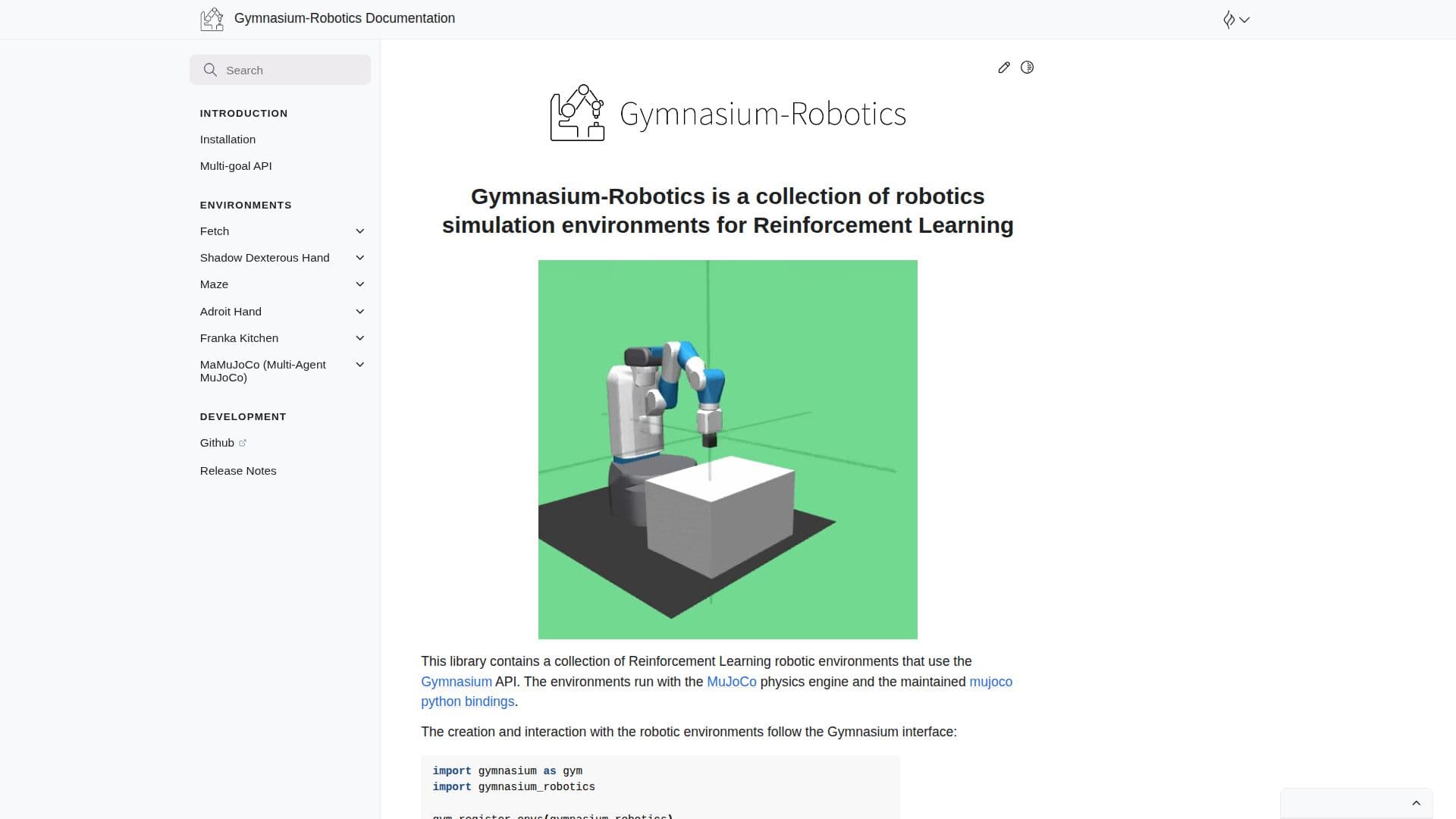Open the Multi-goal API page

(x=236, y=166)
